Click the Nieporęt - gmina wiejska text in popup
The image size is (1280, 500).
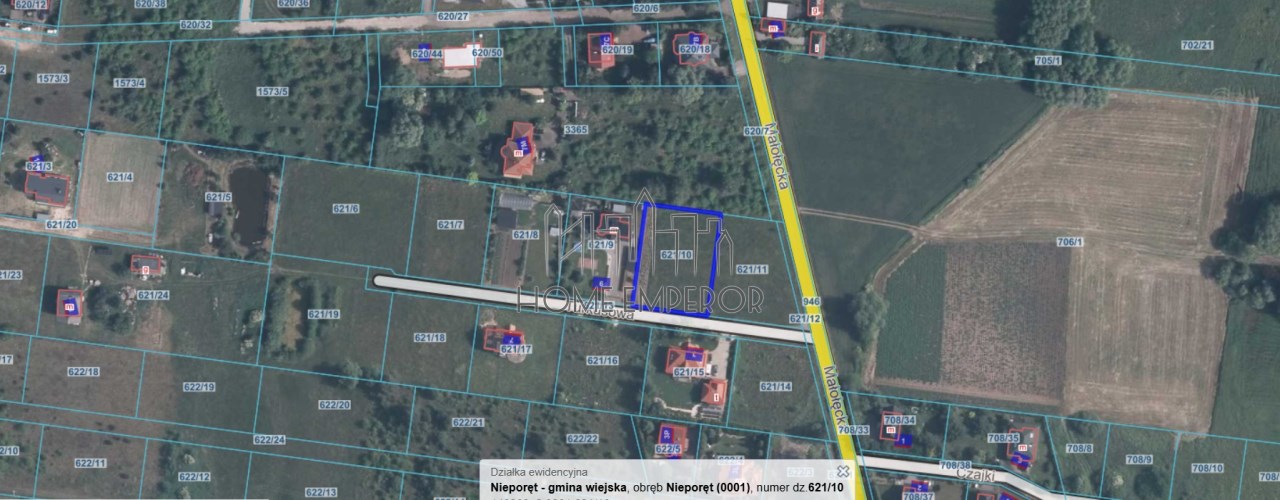click(558, 487)
